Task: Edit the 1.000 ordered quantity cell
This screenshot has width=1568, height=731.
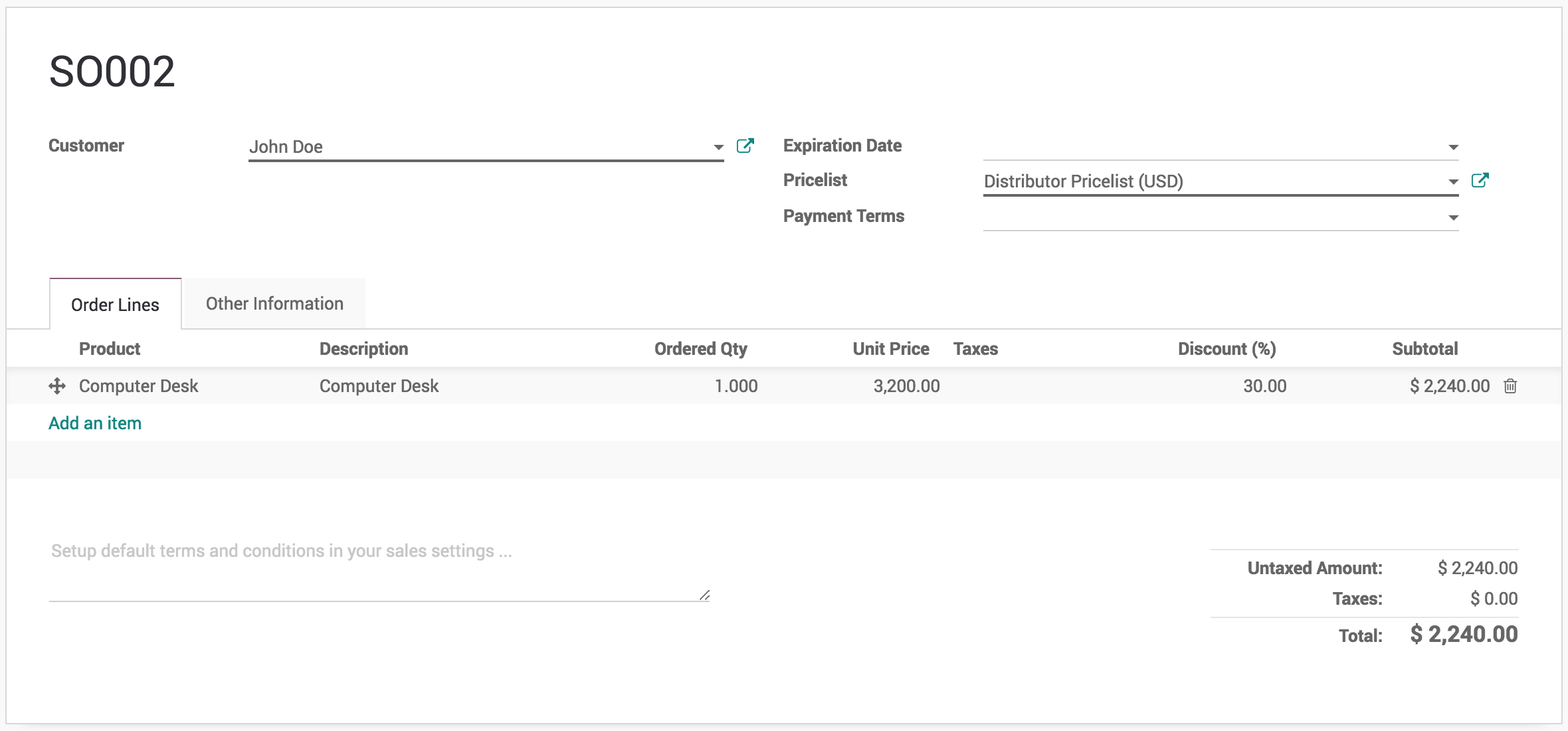Action: pos(735,386)
